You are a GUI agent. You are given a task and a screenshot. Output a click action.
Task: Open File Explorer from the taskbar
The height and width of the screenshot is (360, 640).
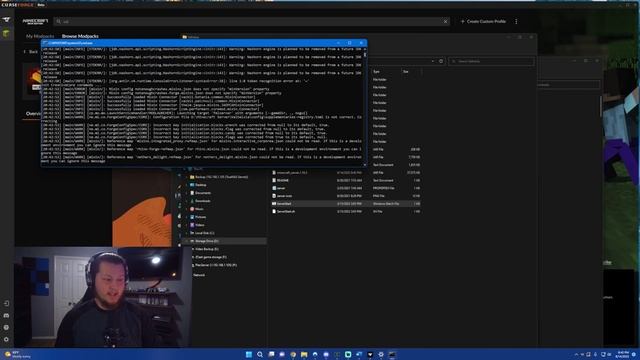pyautogui.click(x=304, y=354)
